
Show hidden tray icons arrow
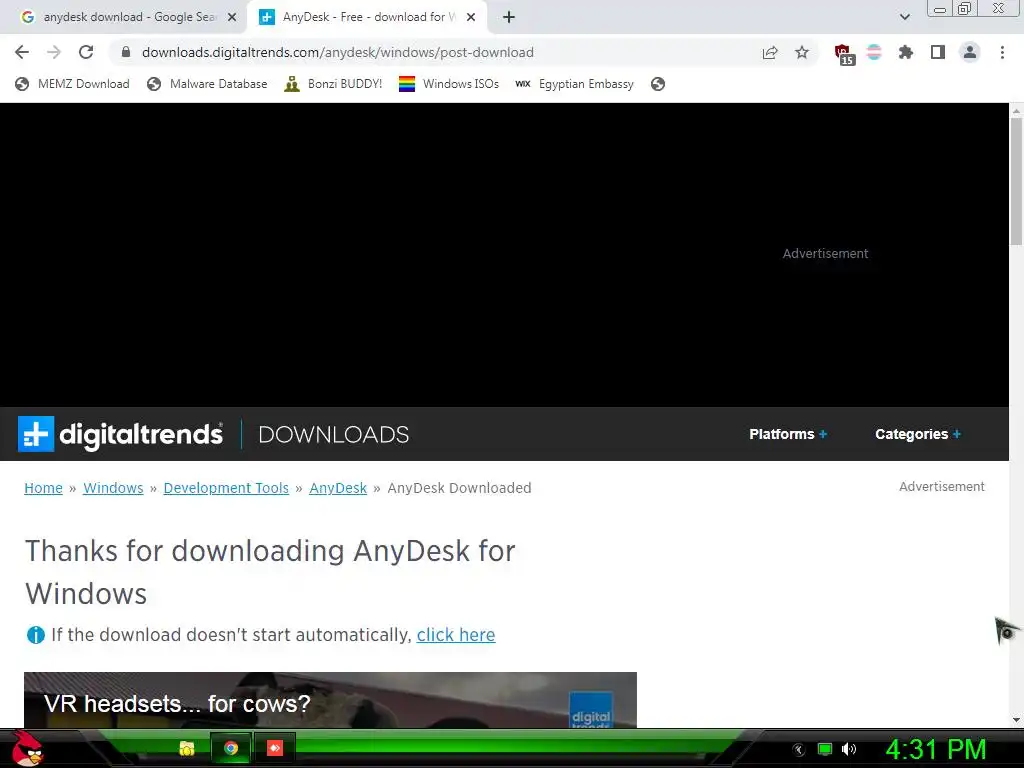pos(799,750)
